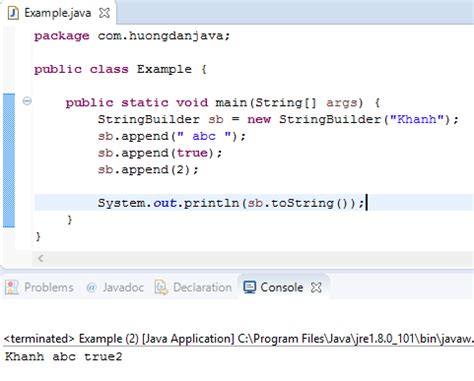Click the Java file icon on the Example.java tab
474x381 pixels.
tap(13, 13)
